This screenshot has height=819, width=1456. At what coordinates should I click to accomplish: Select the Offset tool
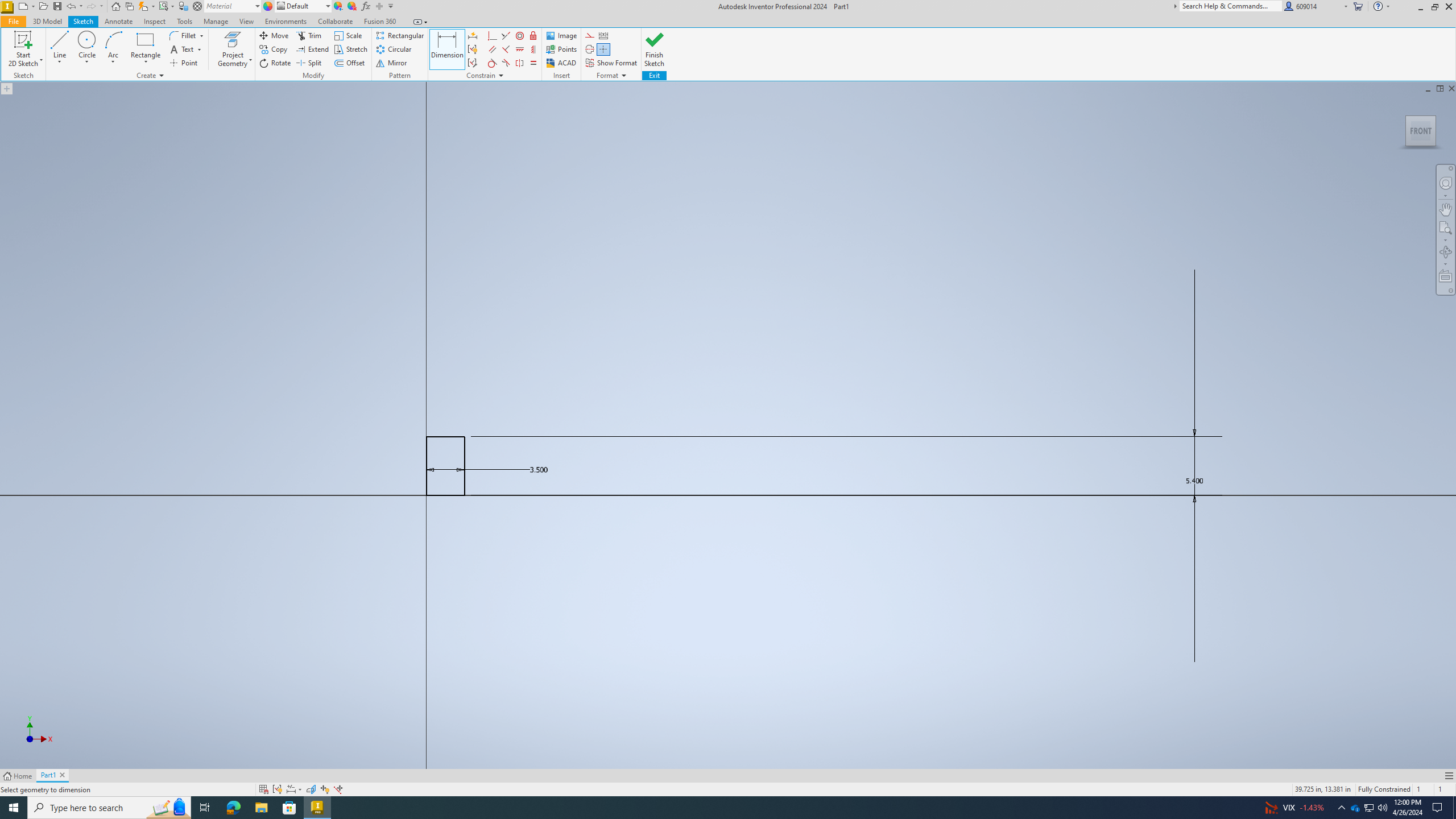(x=350, y=62)
